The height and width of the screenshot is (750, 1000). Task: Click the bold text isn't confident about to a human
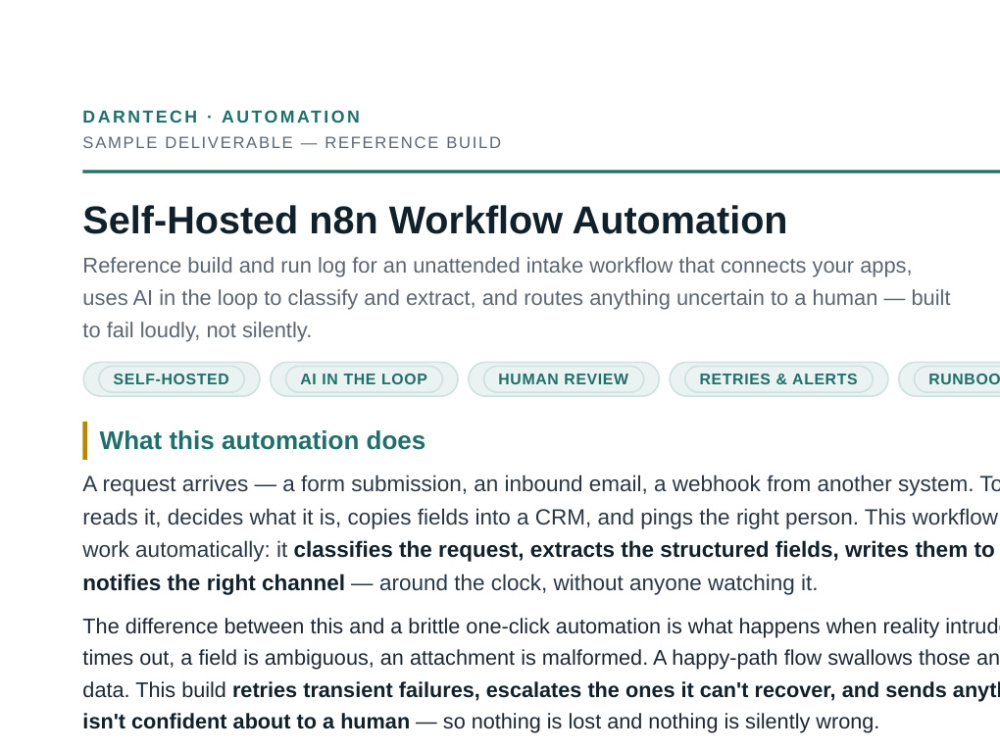(246, 721)
